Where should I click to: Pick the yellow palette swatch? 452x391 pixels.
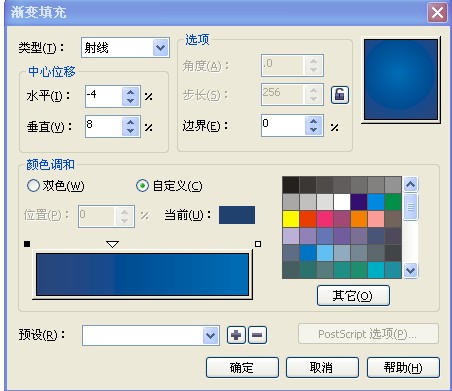coord(291,219)
